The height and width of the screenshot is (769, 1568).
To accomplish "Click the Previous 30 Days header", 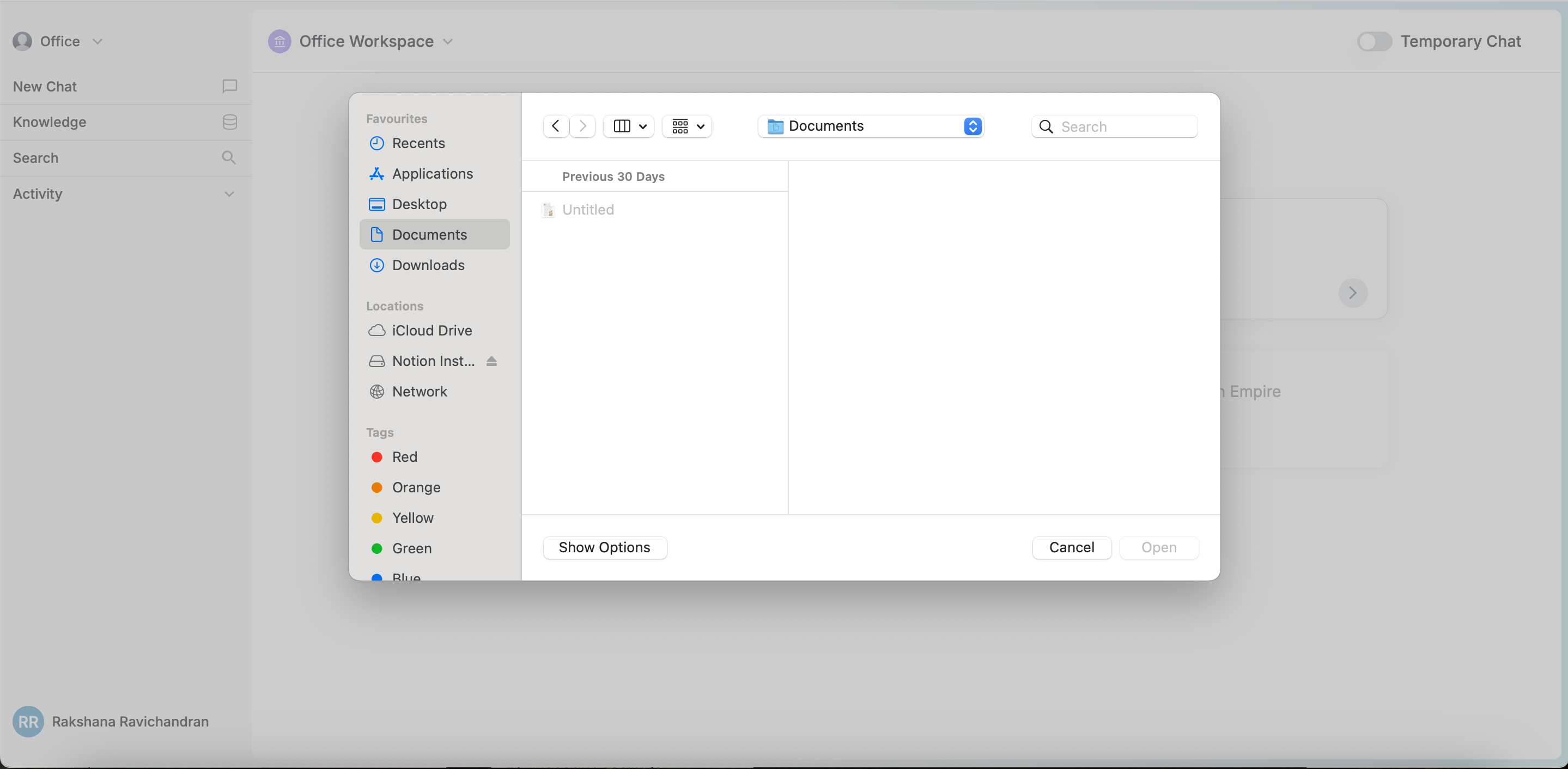I will pos(613,176).
